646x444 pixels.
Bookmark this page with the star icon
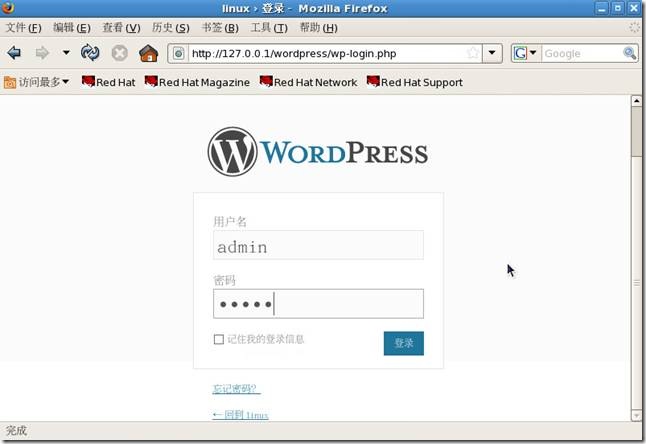pyautogui.click(x=473, y=53)
